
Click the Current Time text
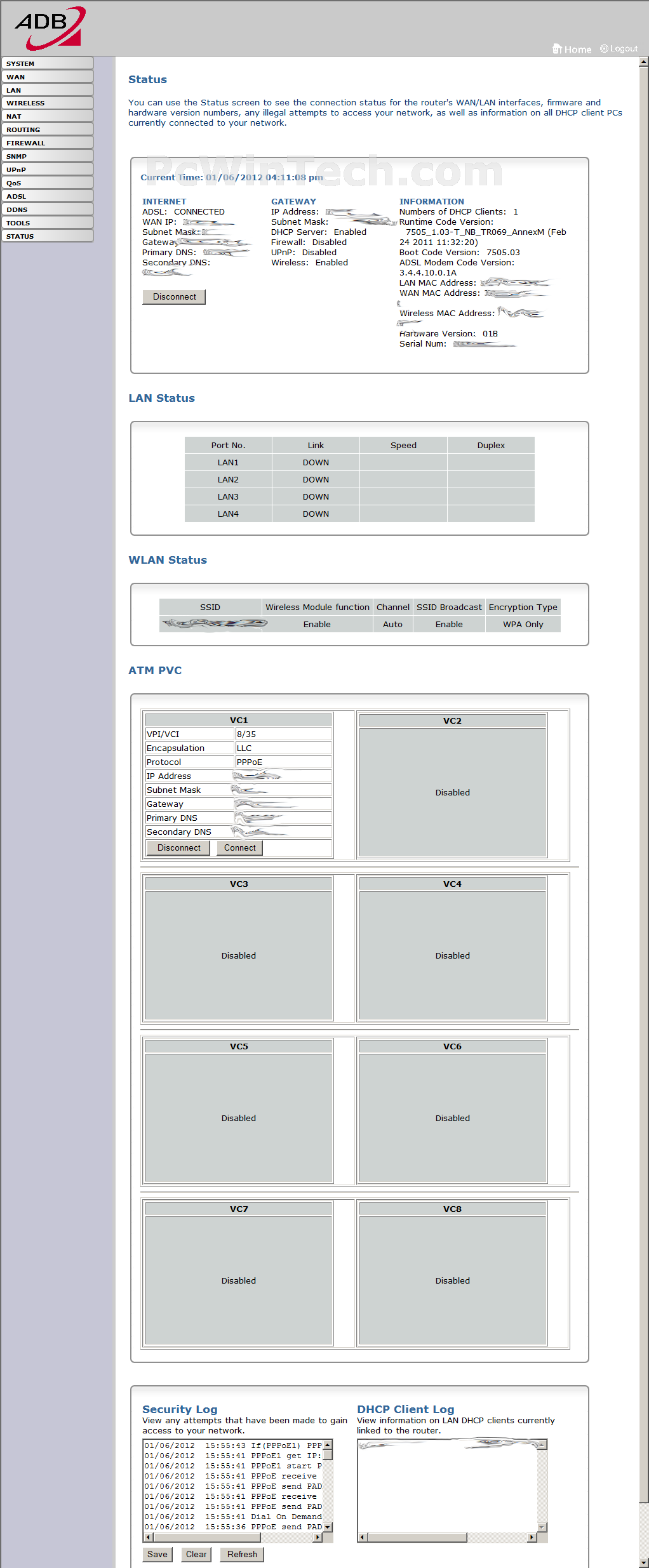tap(232, 178)
